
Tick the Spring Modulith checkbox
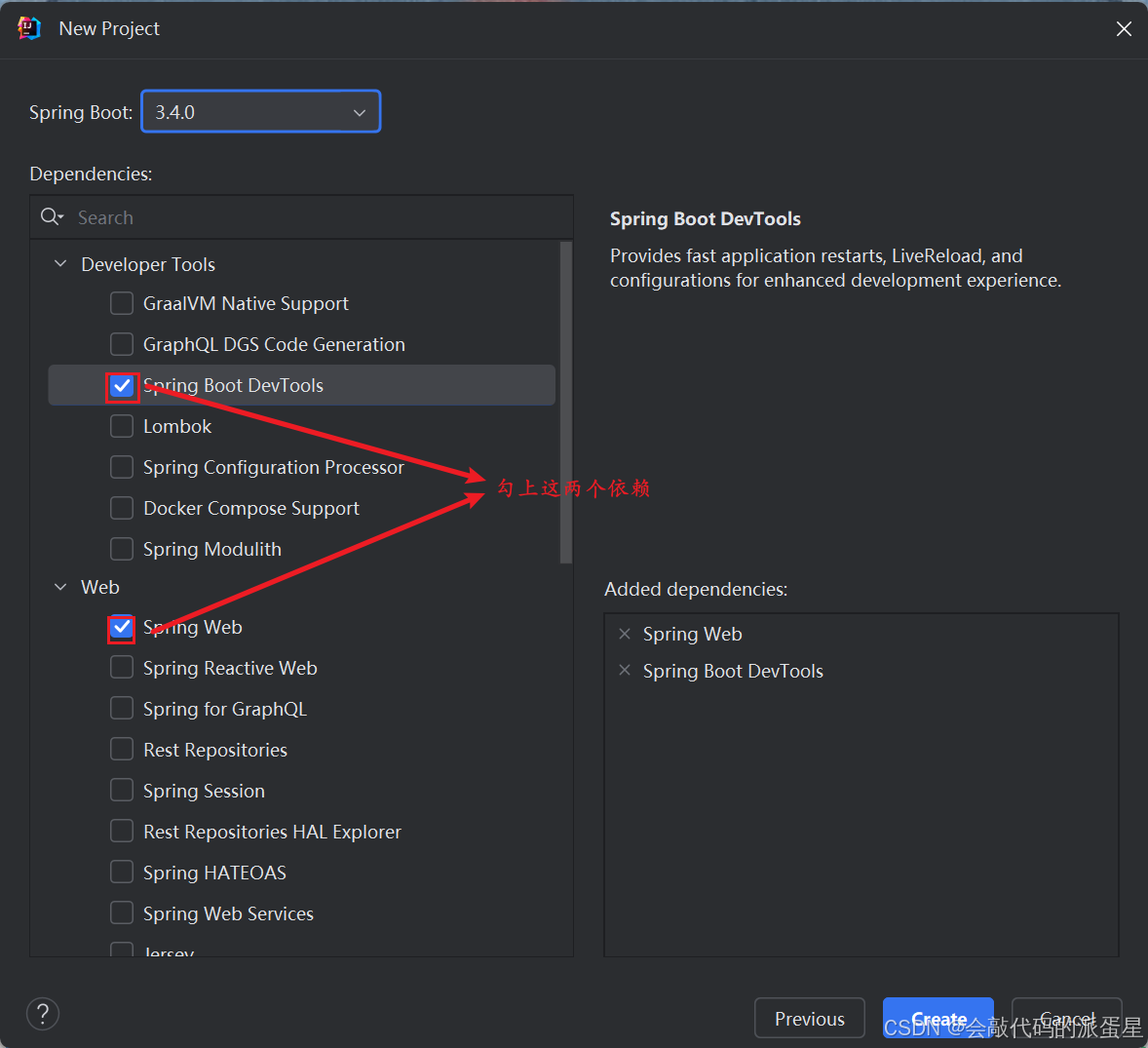coord(122,549)
